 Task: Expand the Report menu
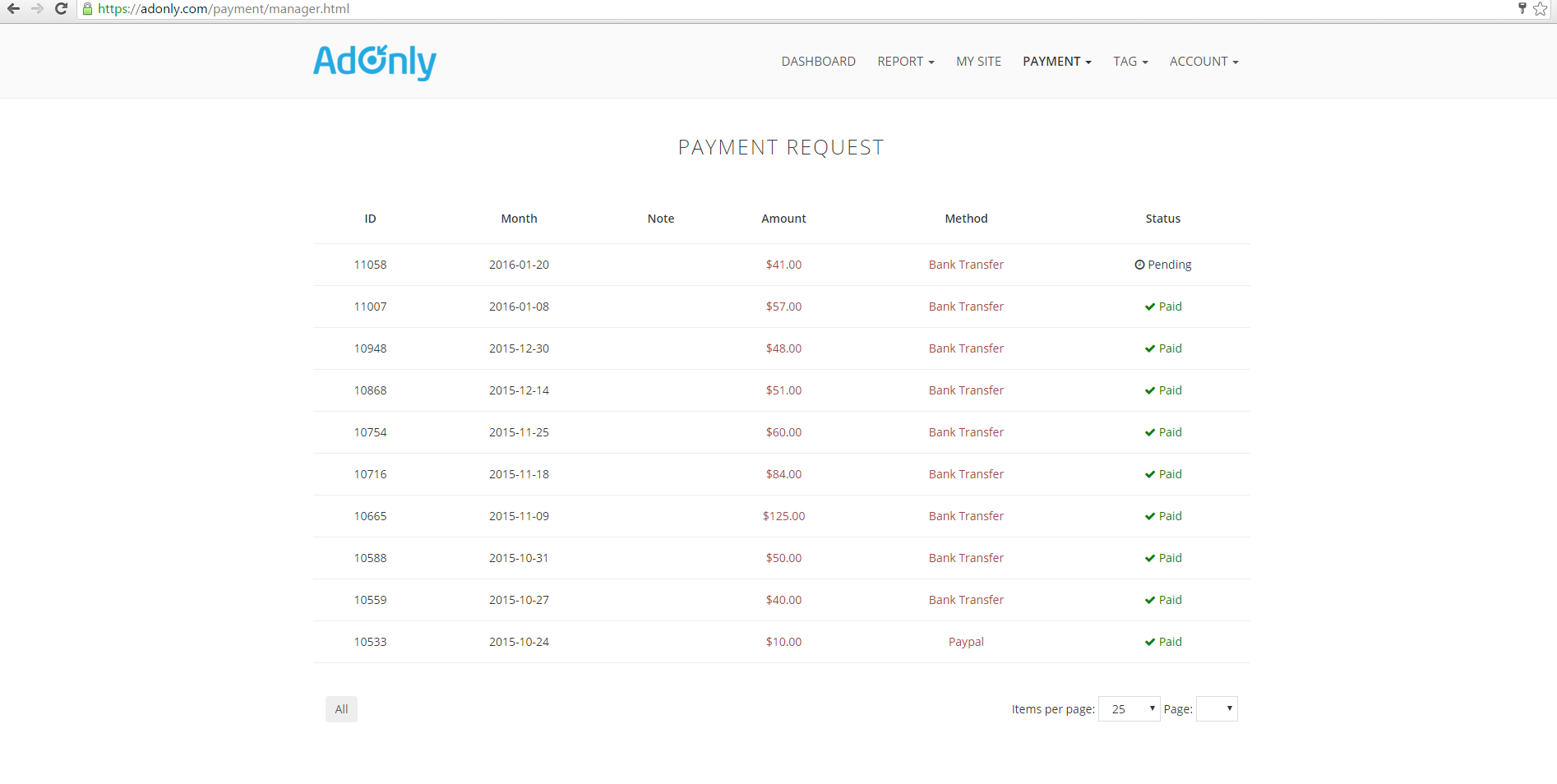pos(906,62)
